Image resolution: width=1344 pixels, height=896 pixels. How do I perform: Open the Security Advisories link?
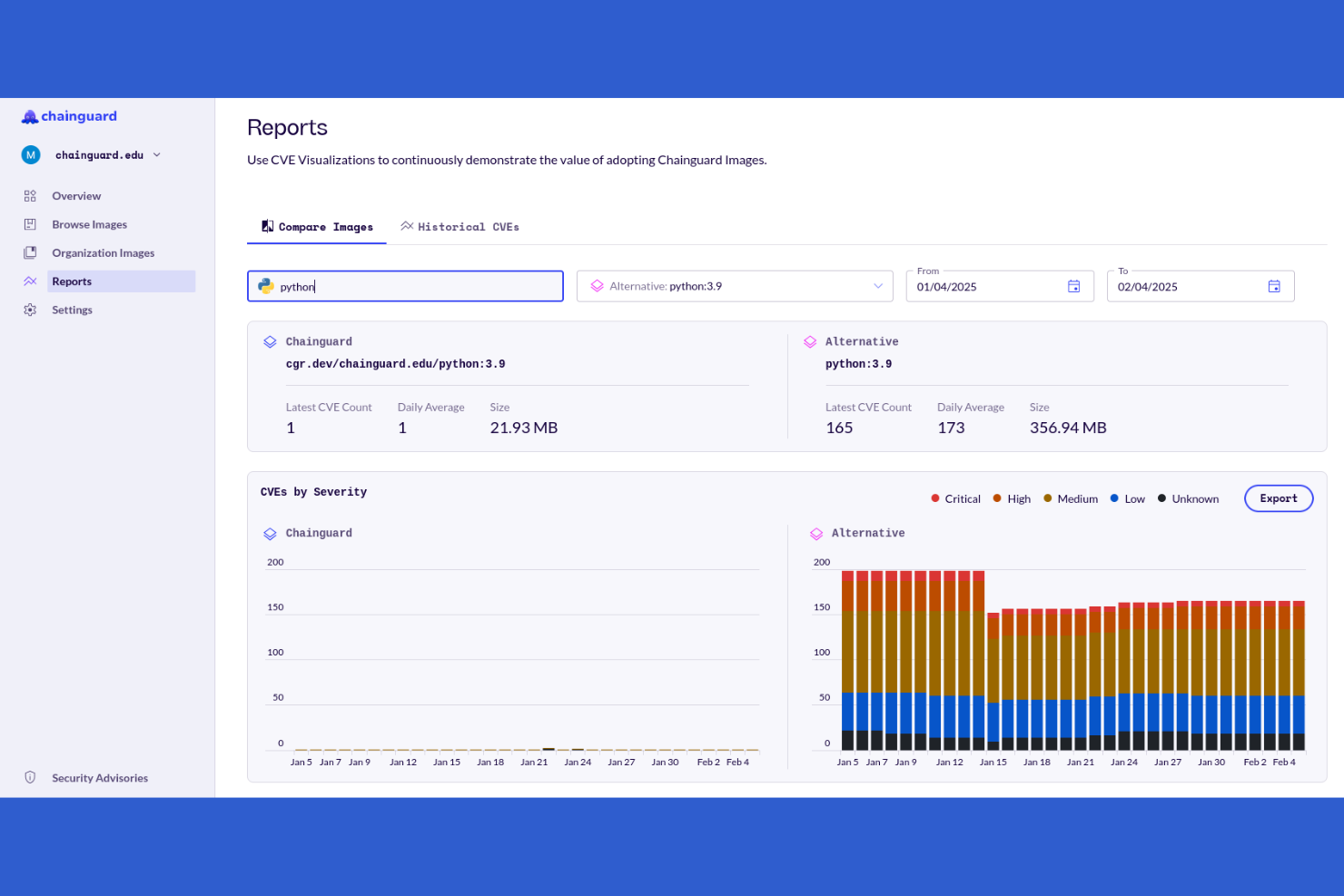click(x=100, y=778)
